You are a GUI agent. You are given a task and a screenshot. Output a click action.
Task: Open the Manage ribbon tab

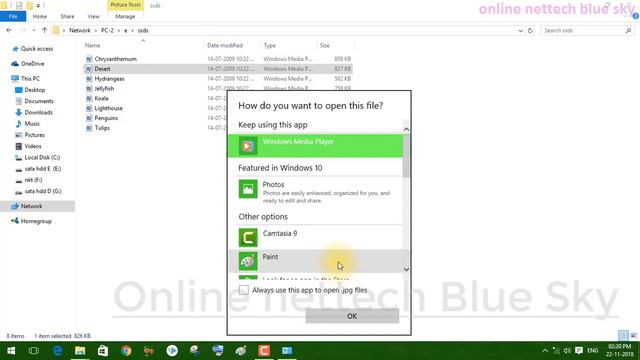[125, 16]
